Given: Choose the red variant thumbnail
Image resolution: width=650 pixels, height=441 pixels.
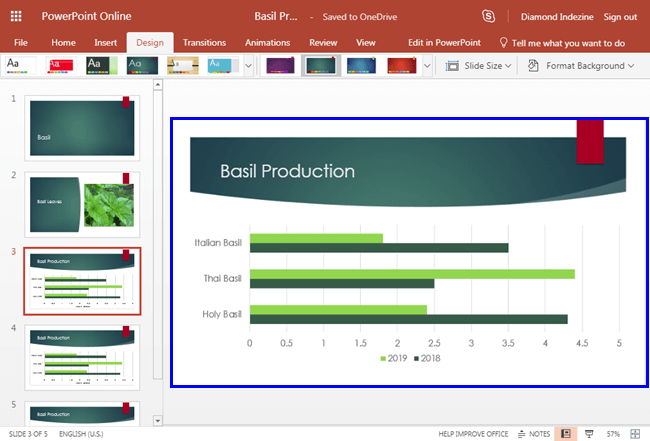Looking at the screenshot, I should point(401,66).
